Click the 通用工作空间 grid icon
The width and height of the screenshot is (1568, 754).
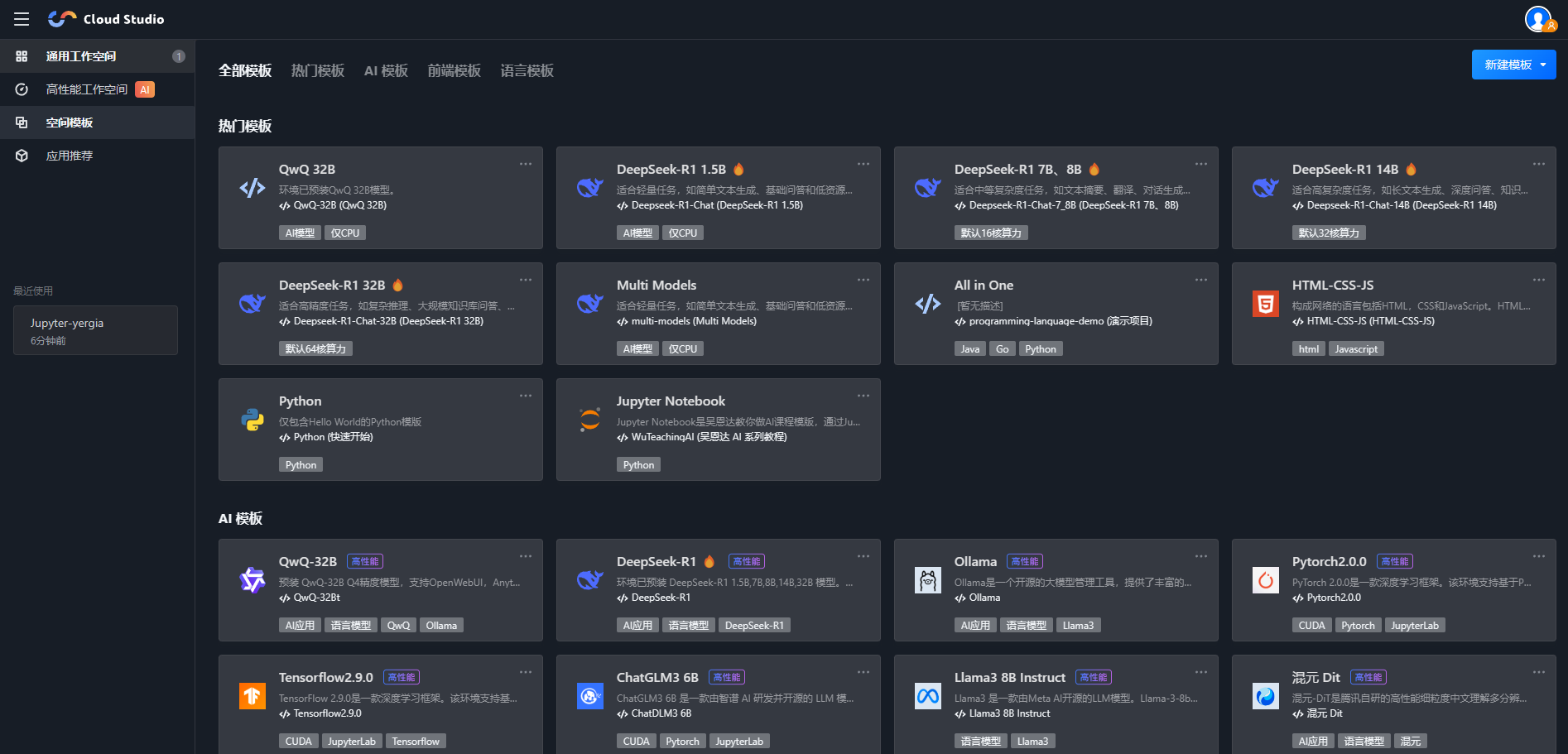point(22,56)
